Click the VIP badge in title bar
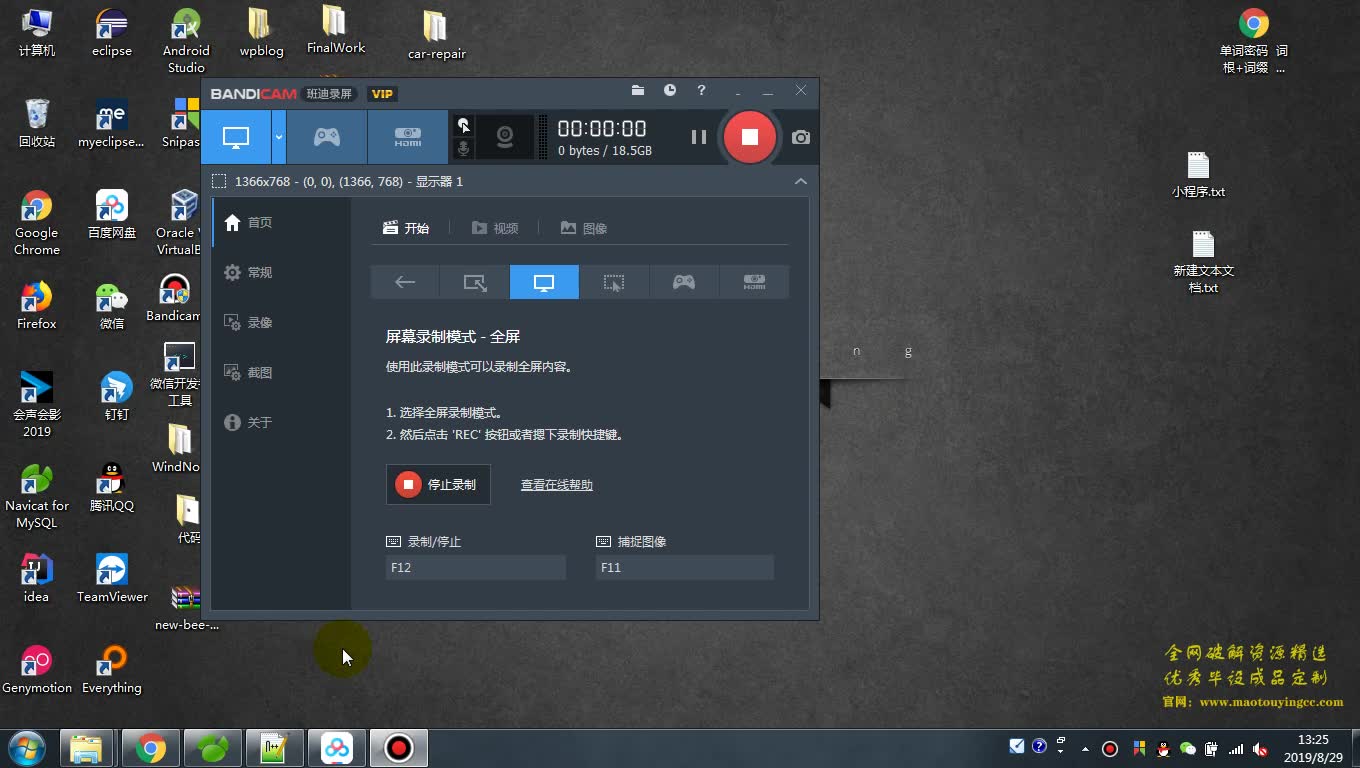This screenshot has height=768, width=1360. (x=382, y=94)
